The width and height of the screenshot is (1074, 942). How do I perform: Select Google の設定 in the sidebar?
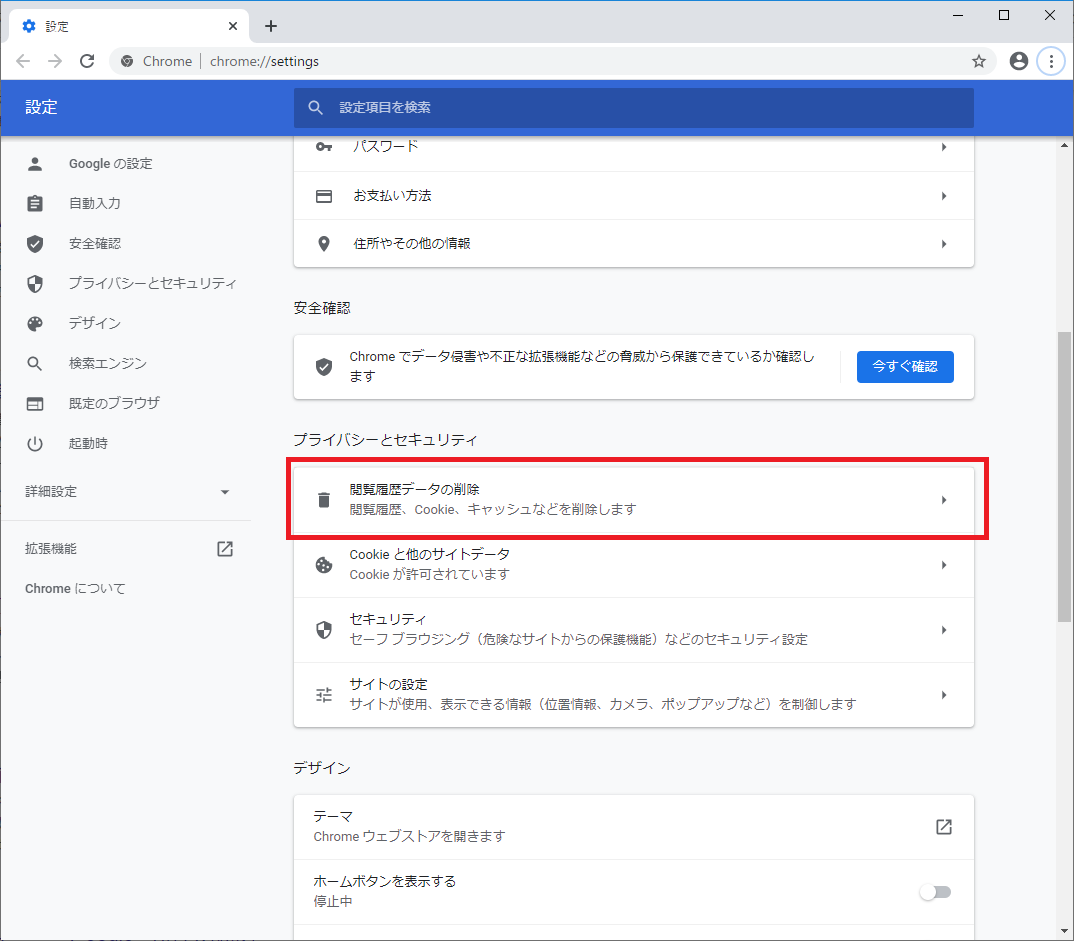[110, 164]
